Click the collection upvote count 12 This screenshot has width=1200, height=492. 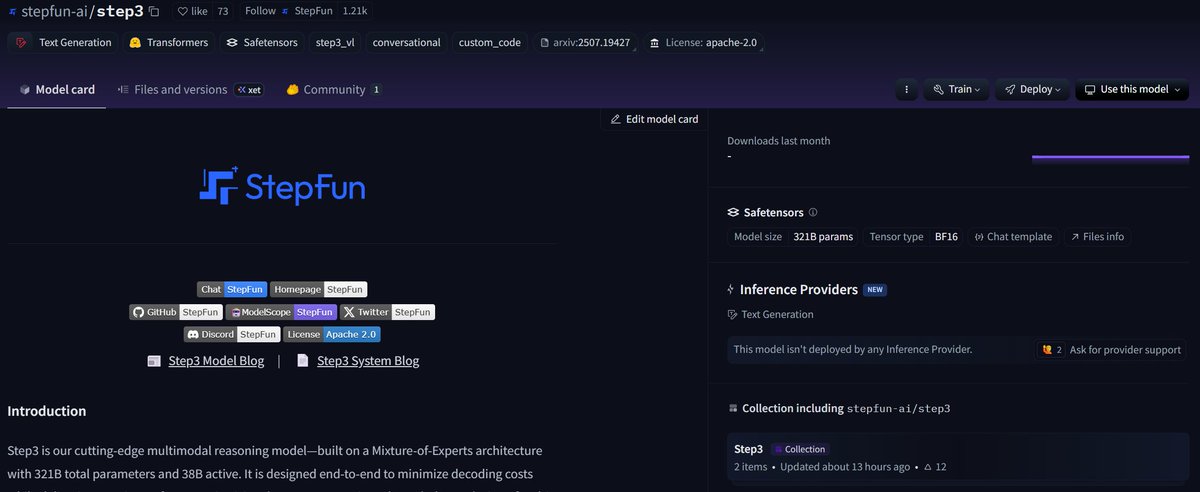(935, 467)
